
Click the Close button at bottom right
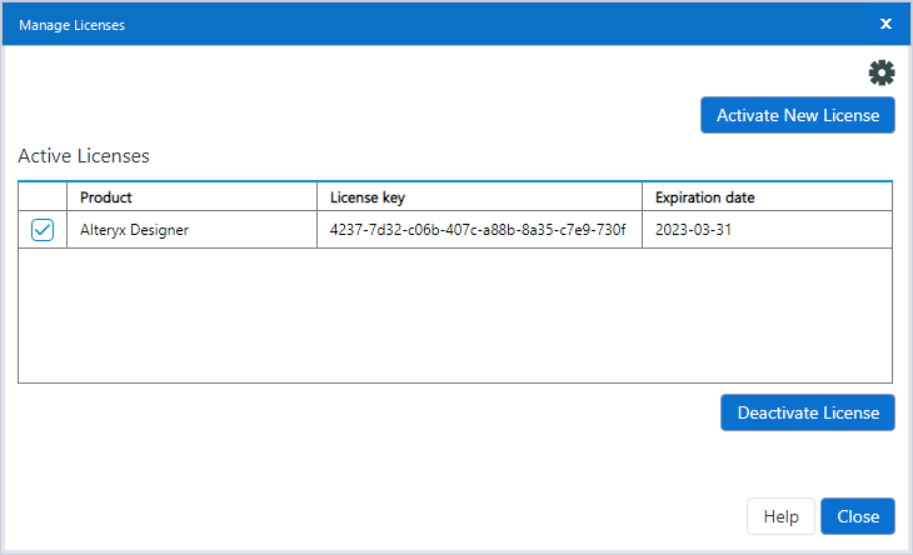(x=857, y=516)
